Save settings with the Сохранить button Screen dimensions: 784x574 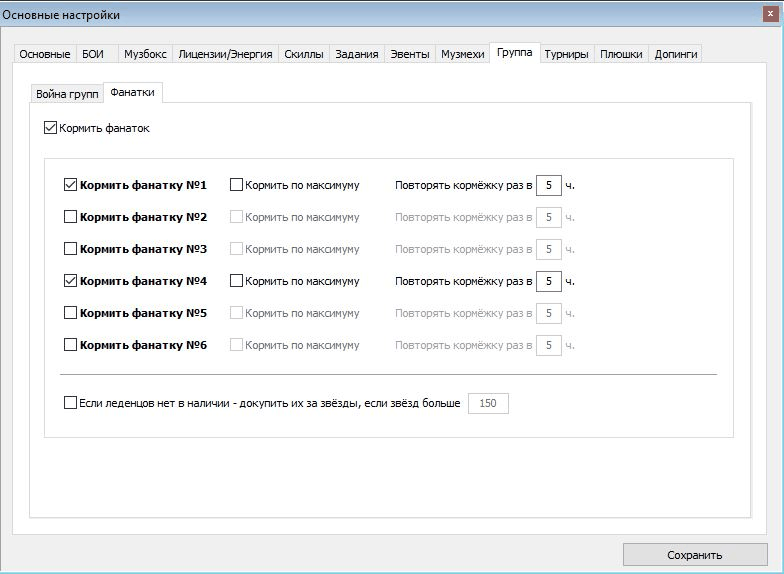pyautogui.click(x=695, y=555)
